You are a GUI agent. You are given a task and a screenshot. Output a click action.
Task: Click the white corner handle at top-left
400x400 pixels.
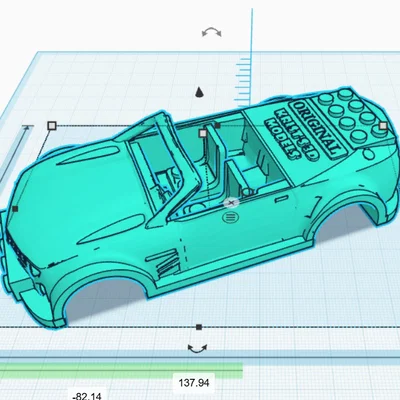tap(52, 126)
